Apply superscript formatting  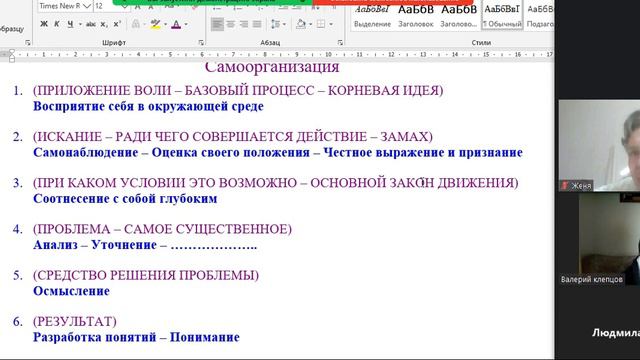click(117, 24)
